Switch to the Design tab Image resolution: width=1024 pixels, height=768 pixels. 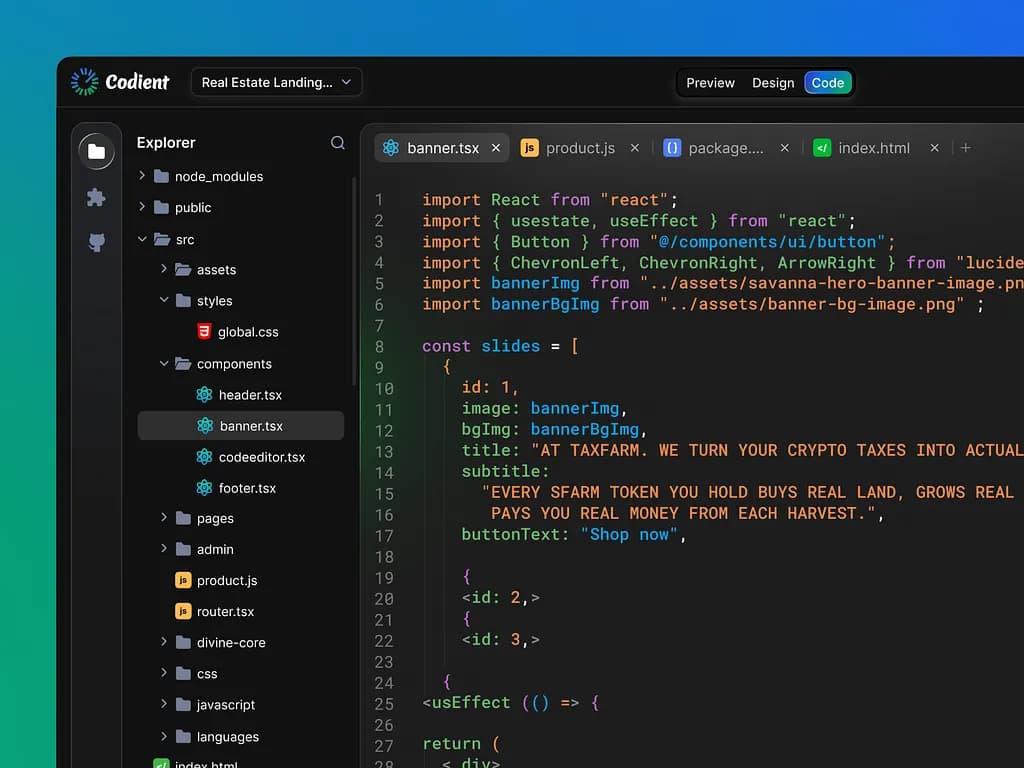[772, 83]
